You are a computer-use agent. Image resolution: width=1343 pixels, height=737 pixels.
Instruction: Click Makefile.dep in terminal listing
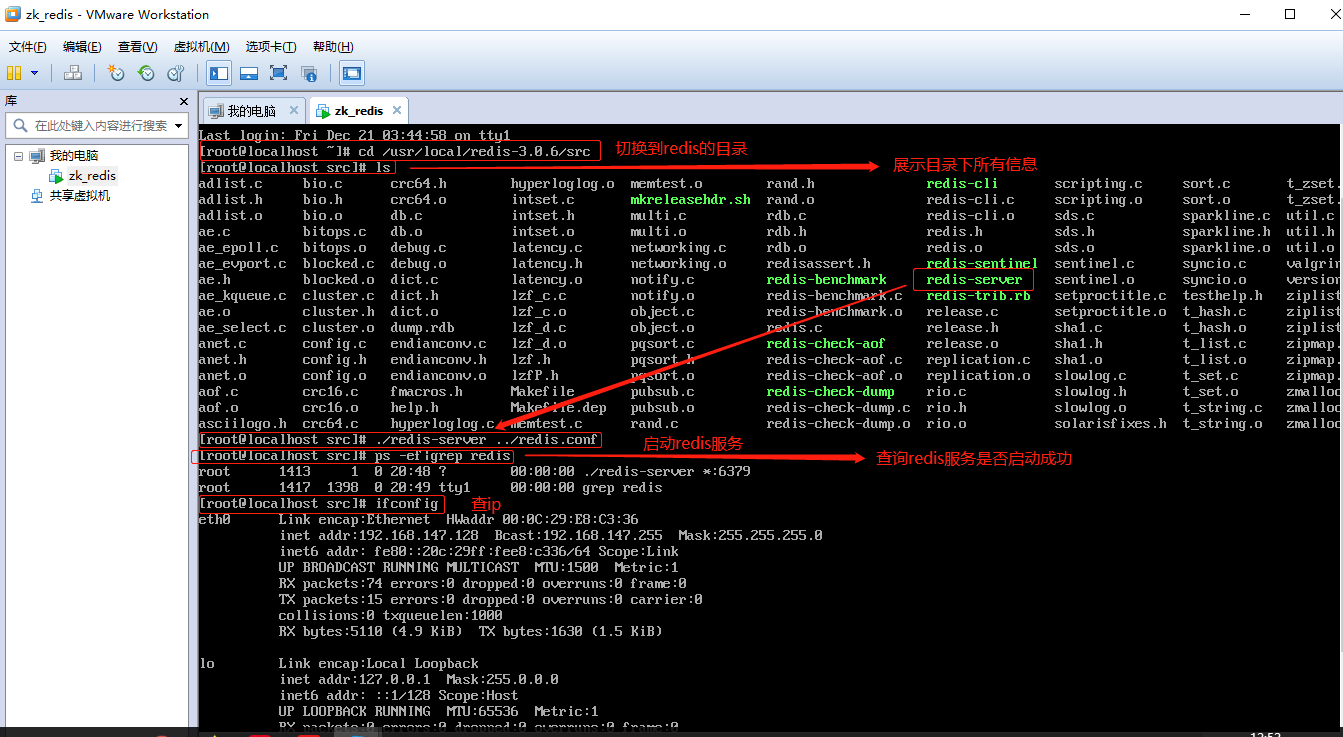click(558, 408)
